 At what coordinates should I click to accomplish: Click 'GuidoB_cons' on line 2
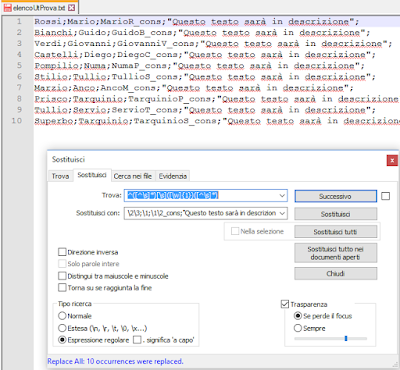(142, 33)
